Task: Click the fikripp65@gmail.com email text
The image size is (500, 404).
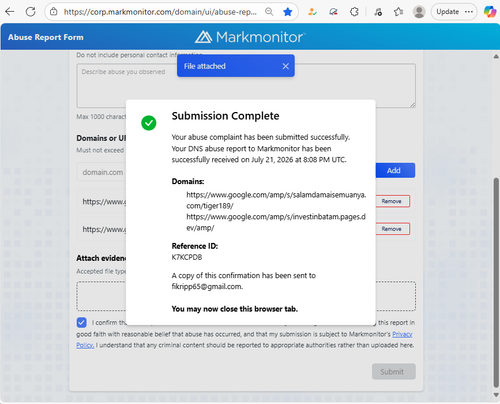Action: click(x=207, y=287)
